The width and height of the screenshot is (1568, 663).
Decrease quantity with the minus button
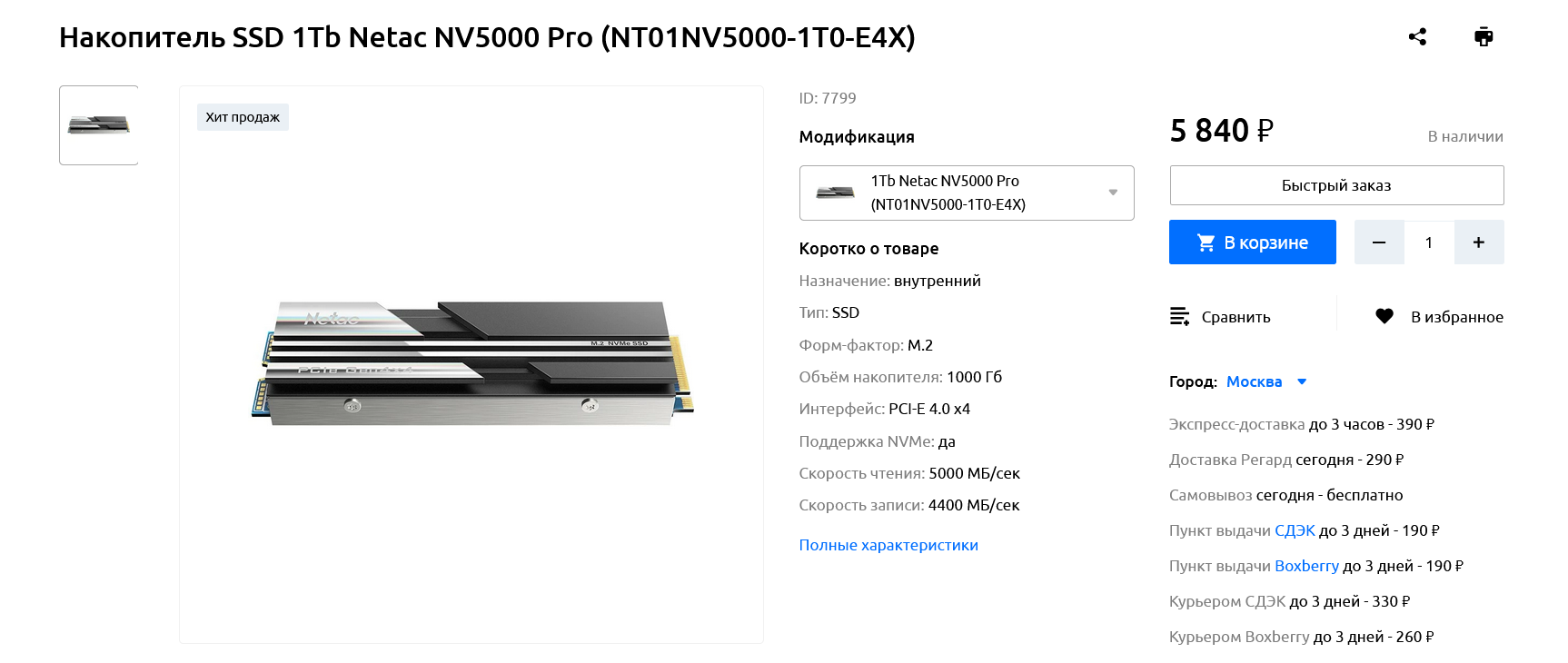click(x=1379, y=242)
